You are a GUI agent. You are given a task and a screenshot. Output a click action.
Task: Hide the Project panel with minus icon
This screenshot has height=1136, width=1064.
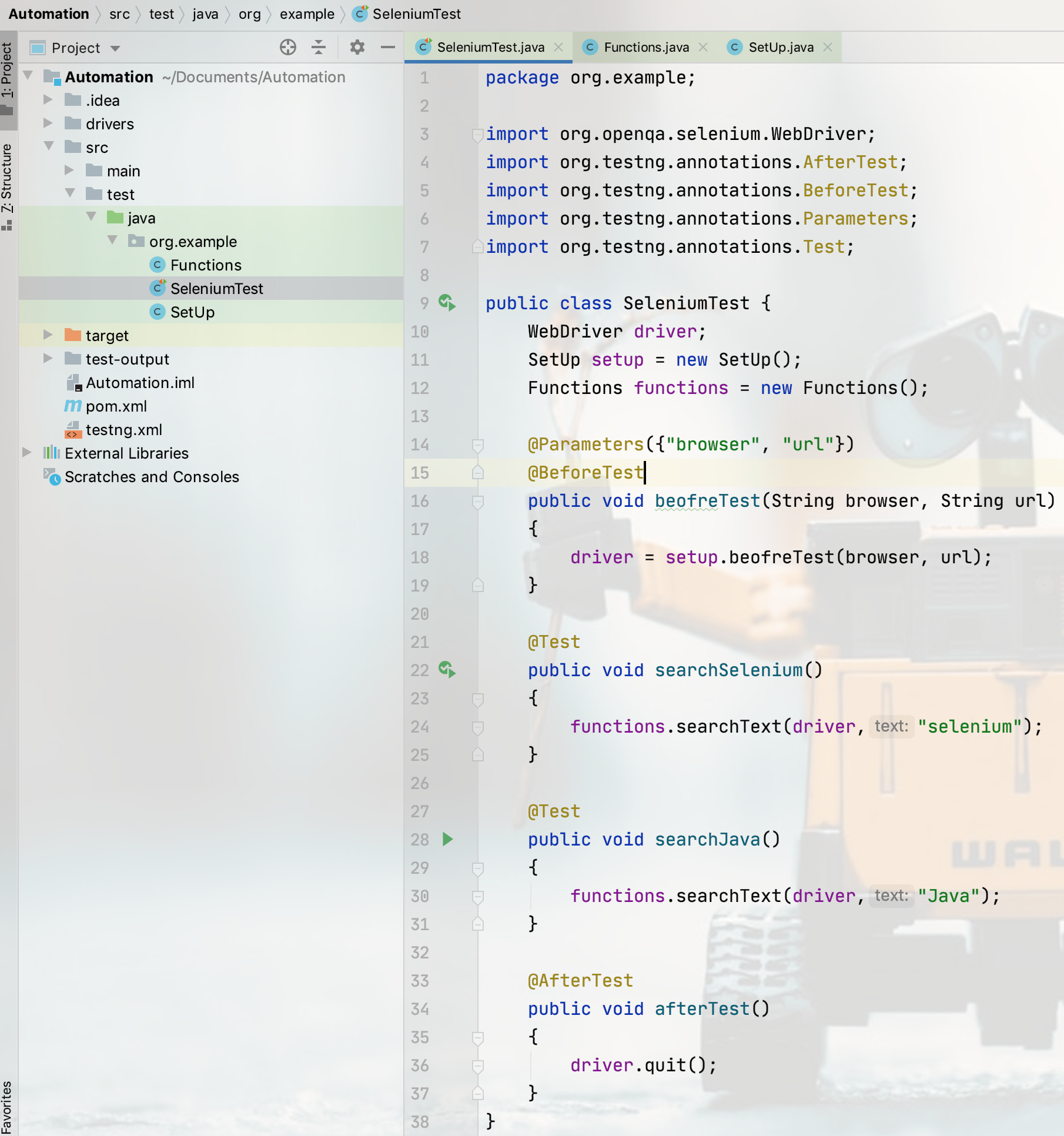(387, 47)
